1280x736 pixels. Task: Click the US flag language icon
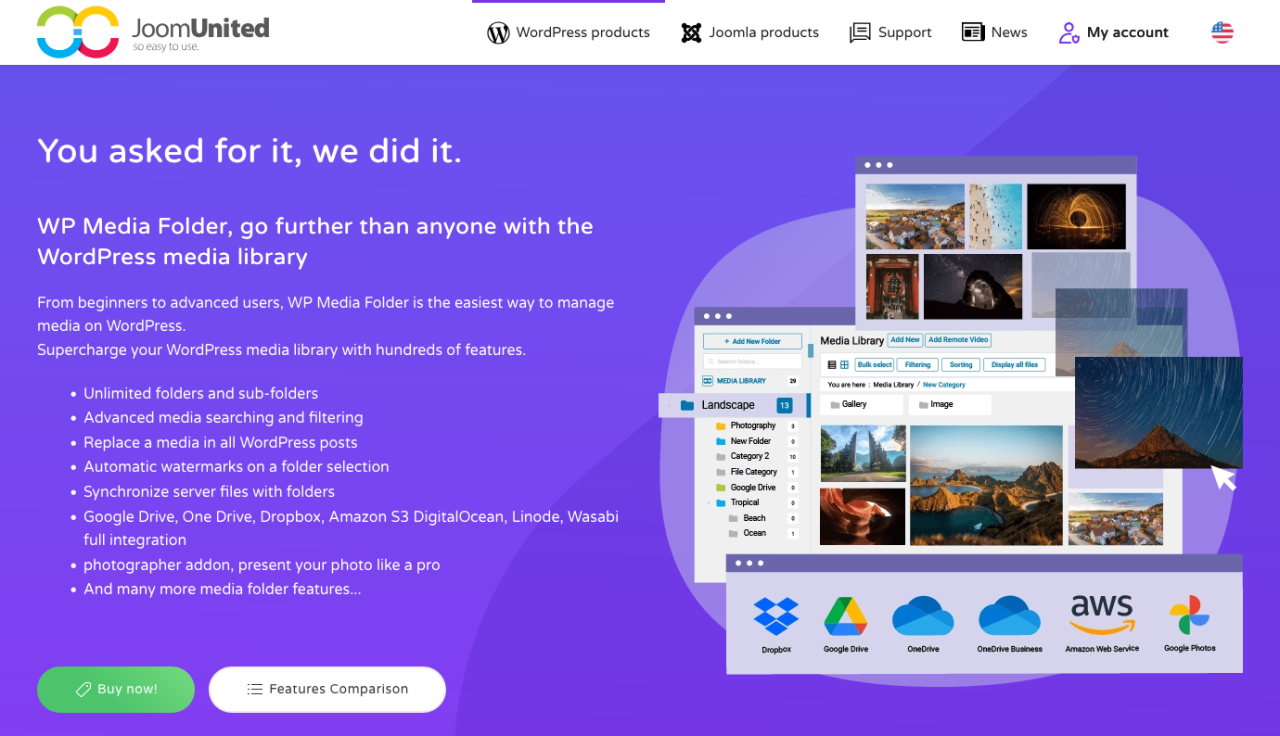(x=1222, y=32)
